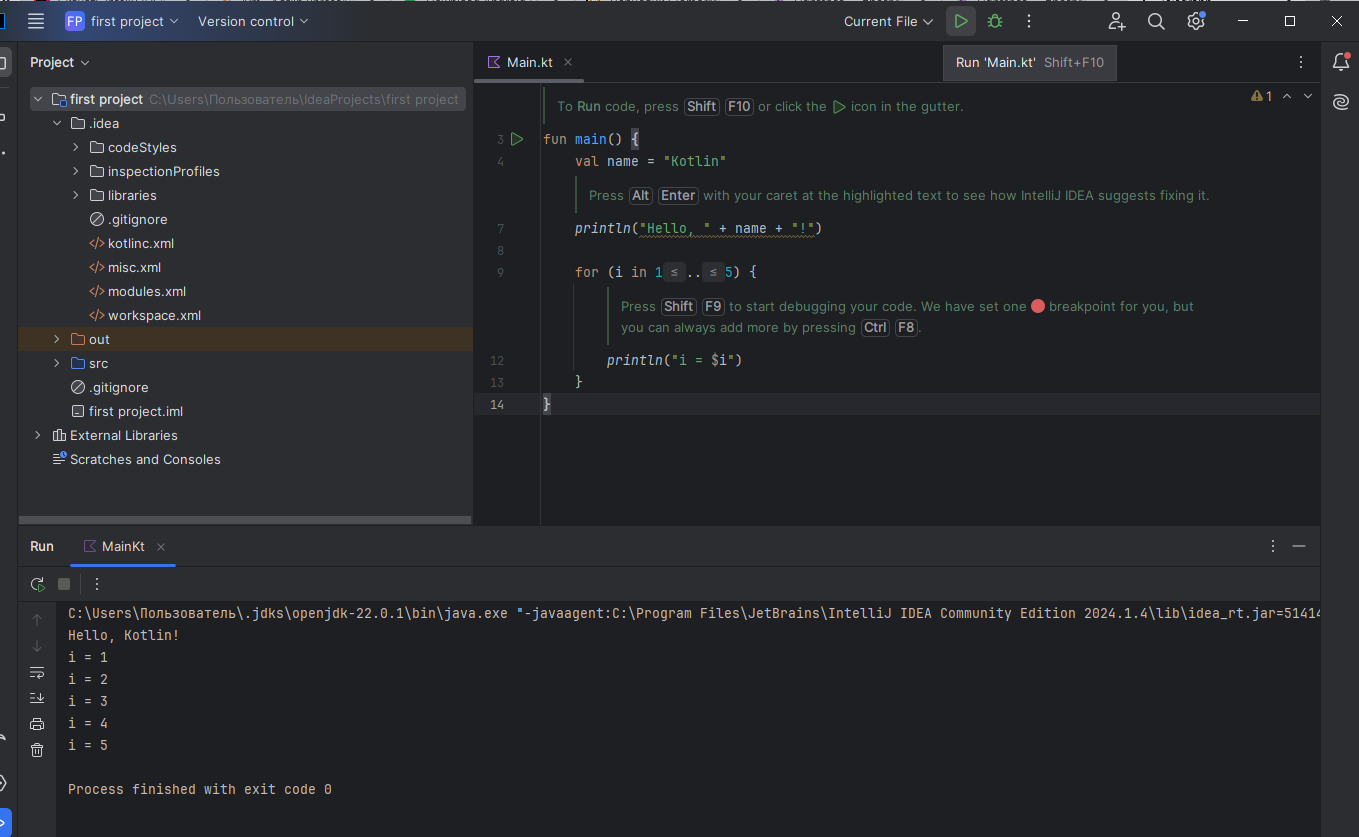The image size is (1359, 837).
Task: Clear console output with trash icon
Action: click(37, 750)
